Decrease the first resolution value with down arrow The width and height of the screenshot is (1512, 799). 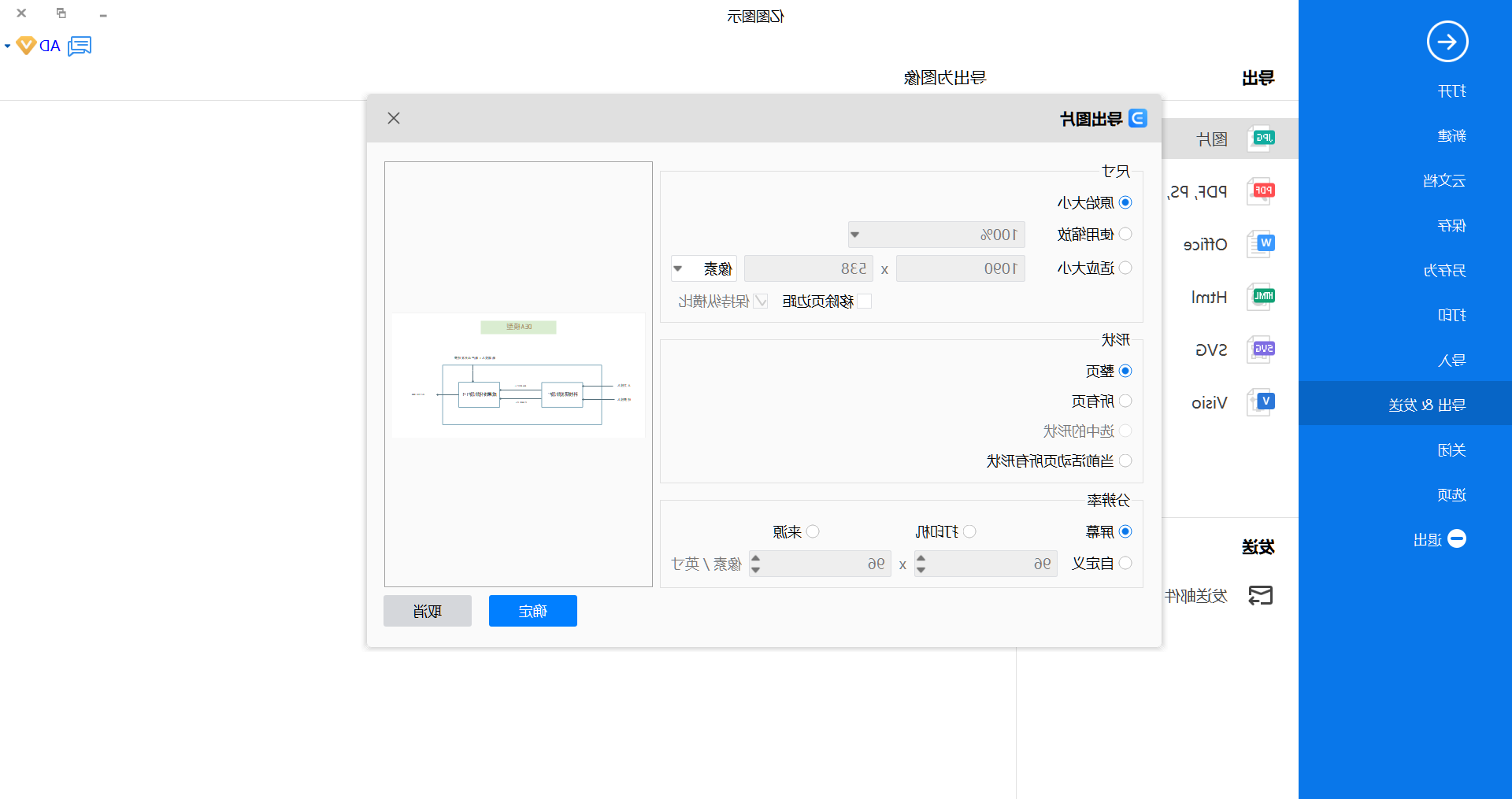tap(921, 570)
